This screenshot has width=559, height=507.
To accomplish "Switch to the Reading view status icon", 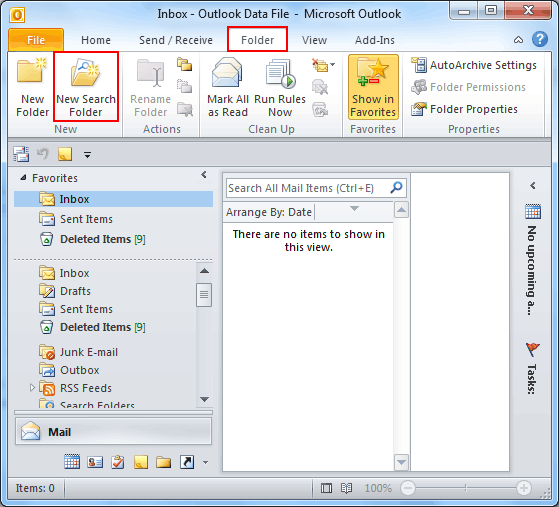I will coord(346,488).
